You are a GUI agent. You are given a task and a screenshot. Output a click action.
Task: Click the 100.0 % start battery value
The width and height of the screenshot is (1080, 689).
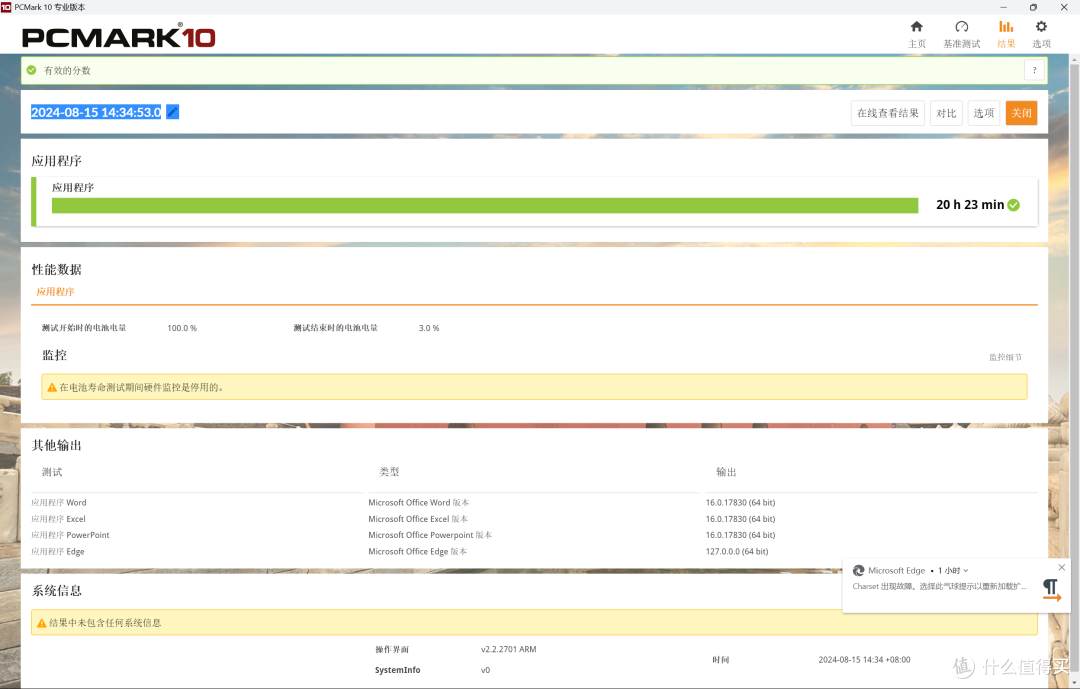(x=182, y=328)
